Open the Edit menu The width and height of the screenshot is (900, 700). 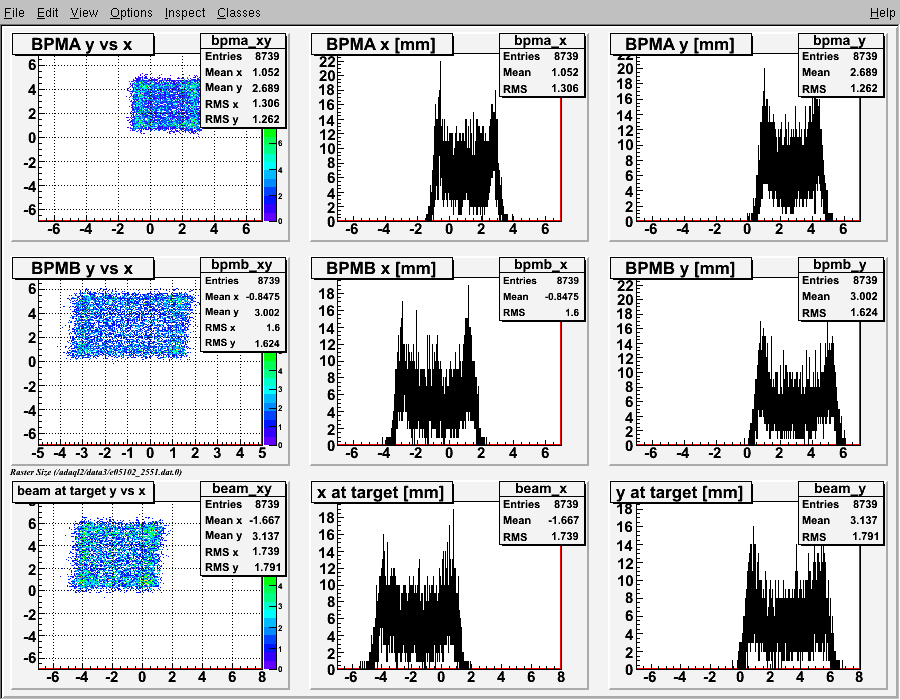(x=48, y=12)
